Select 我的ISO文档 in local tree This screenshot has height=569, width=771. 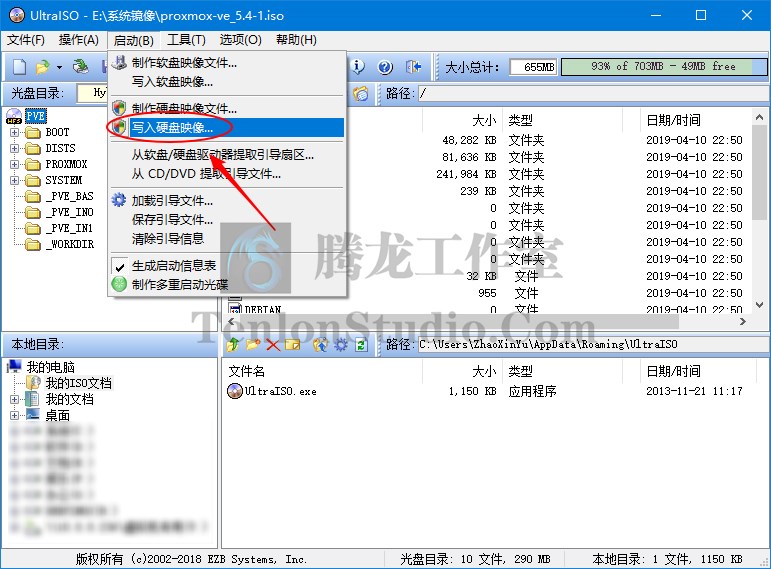pos(79,383)
